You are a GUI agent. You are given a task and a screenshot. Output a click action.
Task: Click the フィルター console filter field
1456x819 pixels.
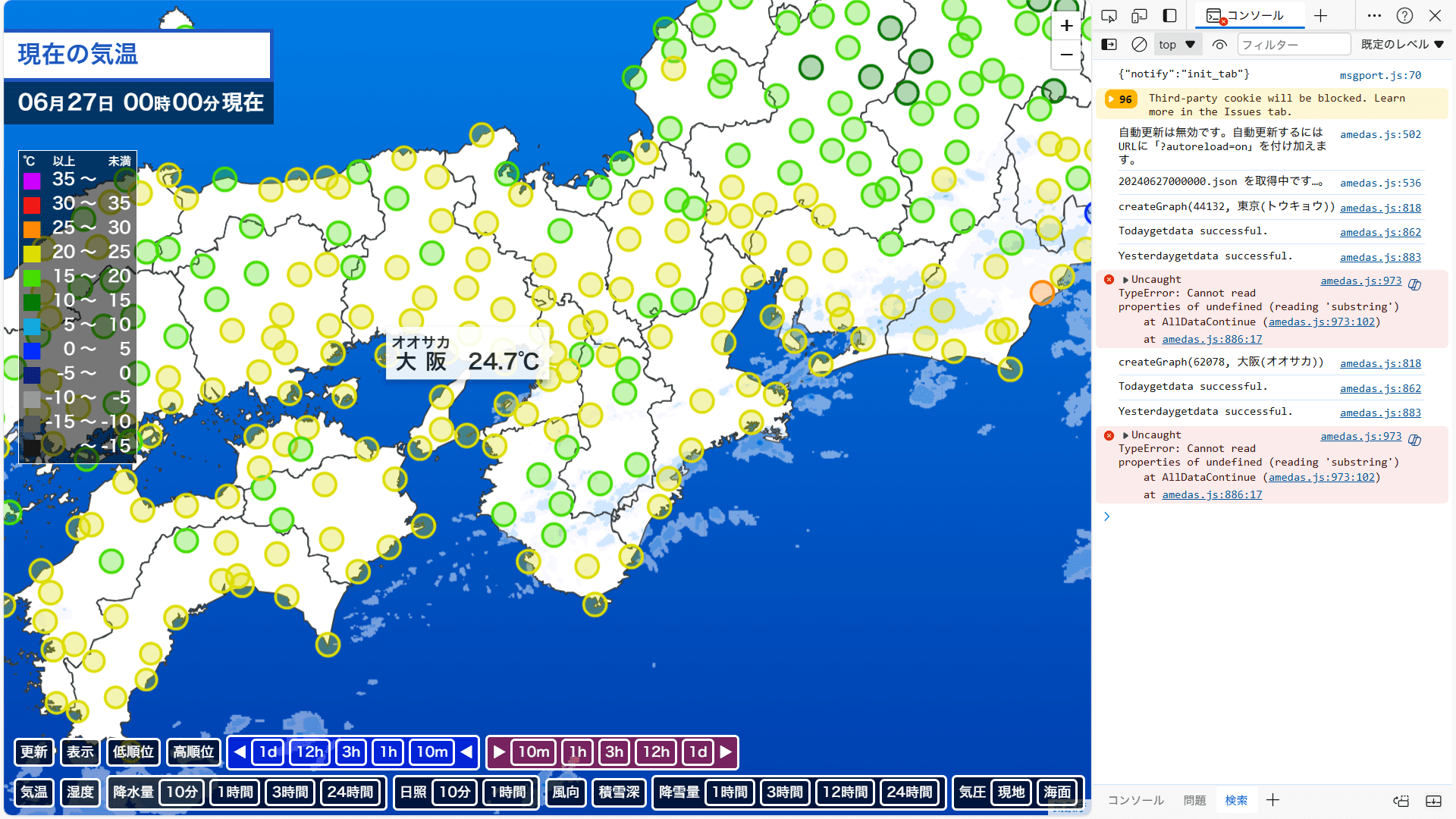(1293, 45)
